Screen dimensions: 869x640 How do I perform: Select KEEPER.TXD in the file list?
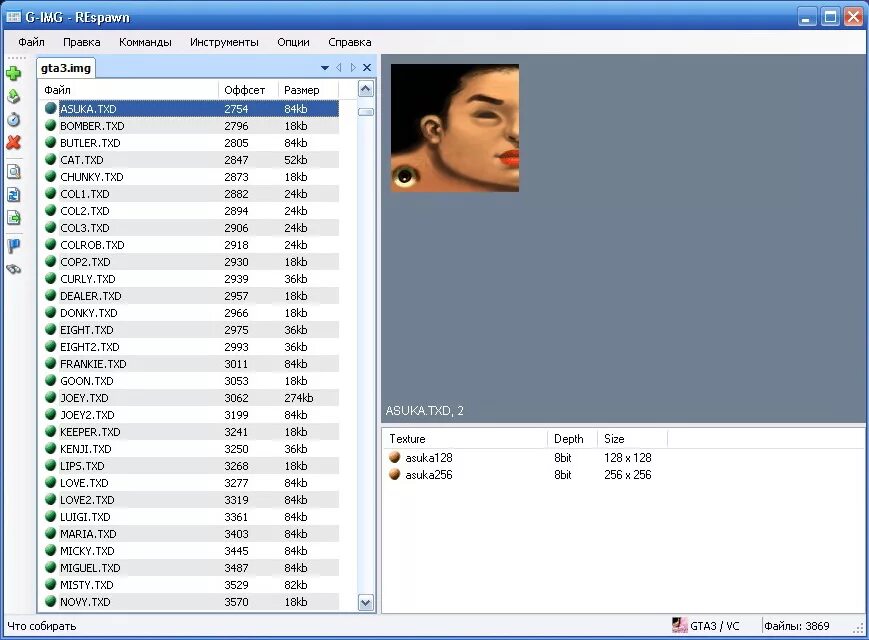click(x=189, y=432)
